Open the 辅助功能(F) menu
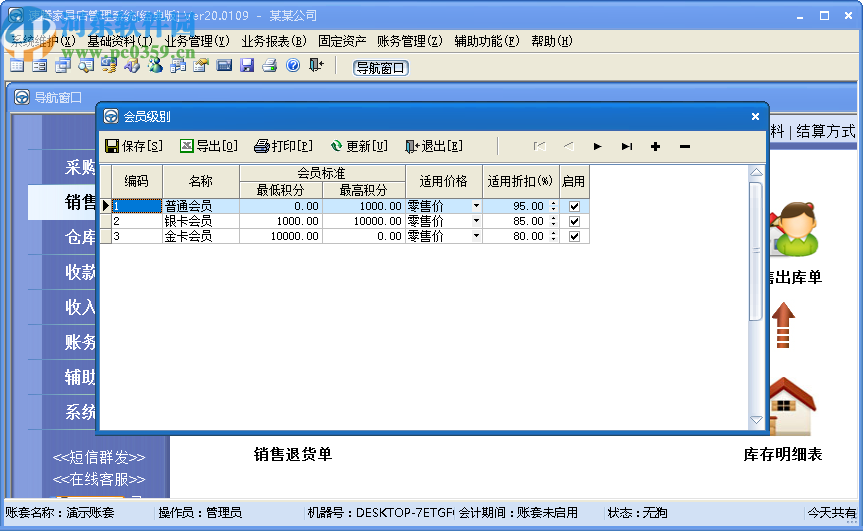 [x=487, y=41]
